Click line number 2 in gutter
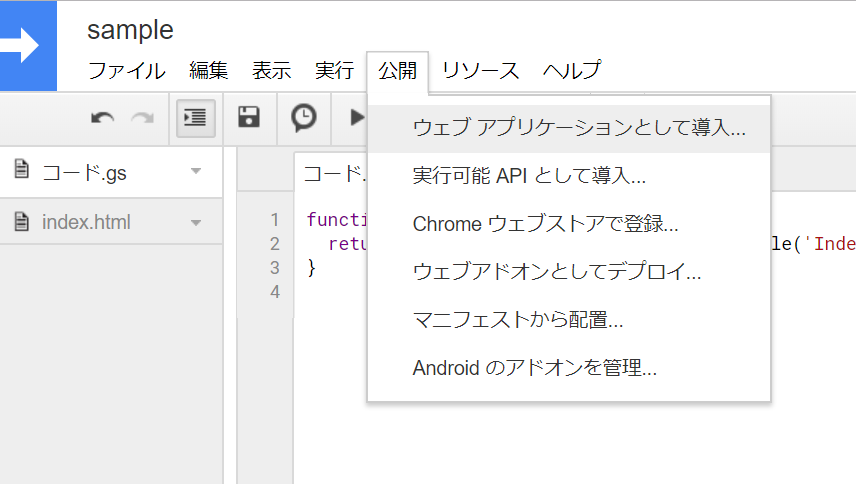The height and width of the screenshot is (484, 856). pos(275,244)
